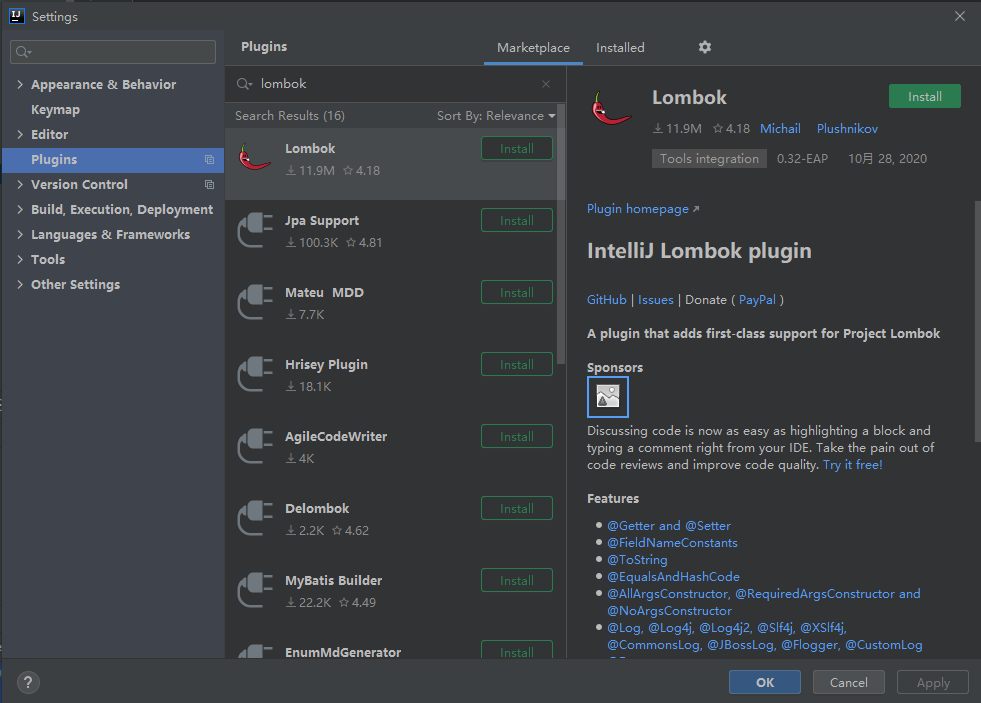Select the Hrisey Plugin result name
This screenshot has width=981, height=703.
[326, 365]
